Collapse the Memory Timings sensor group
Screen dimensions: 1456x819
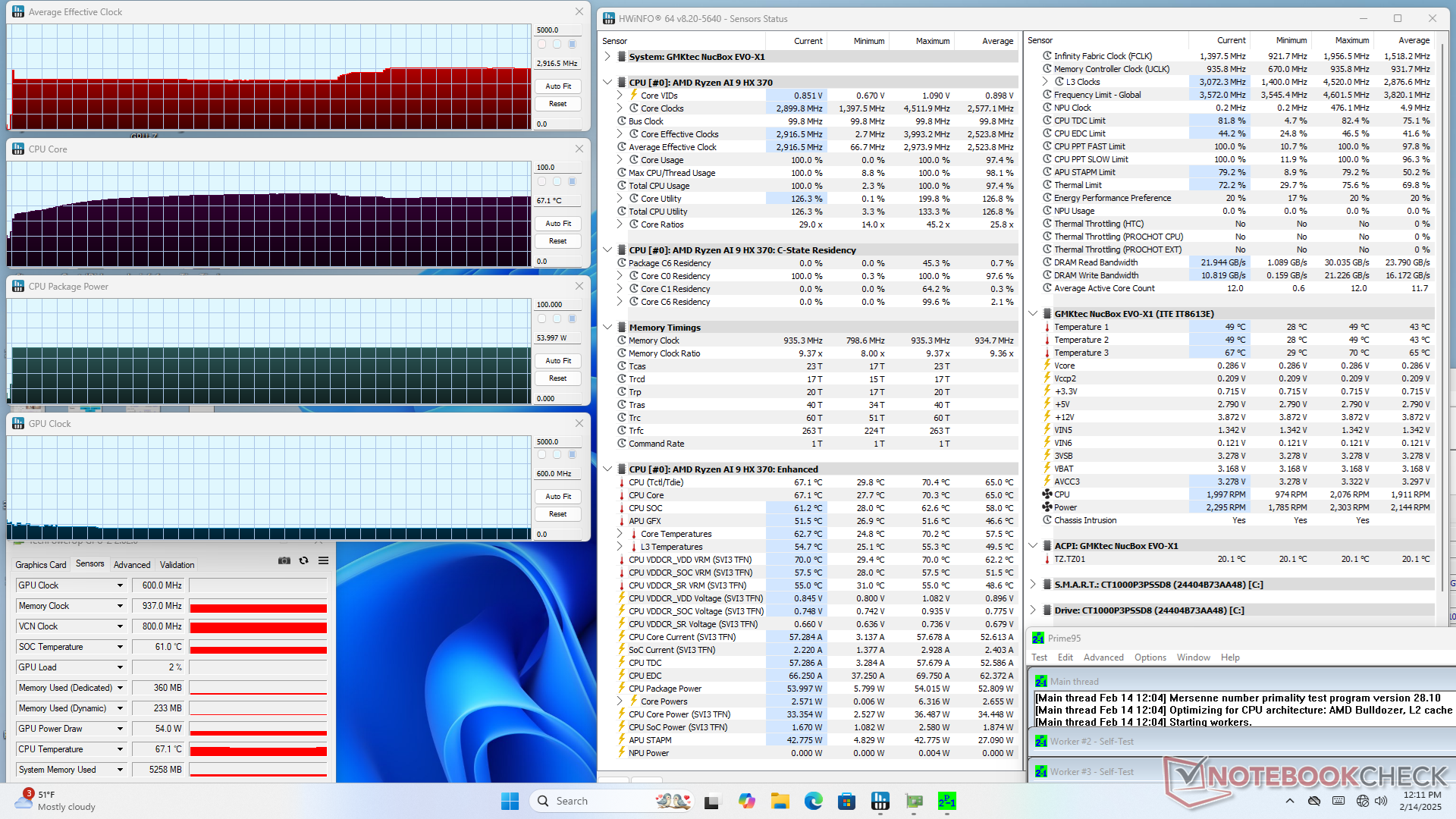(607, 328)
